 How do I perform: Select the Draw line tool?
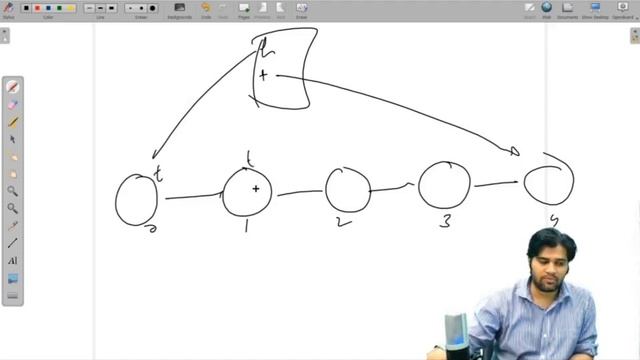(13, 243)
